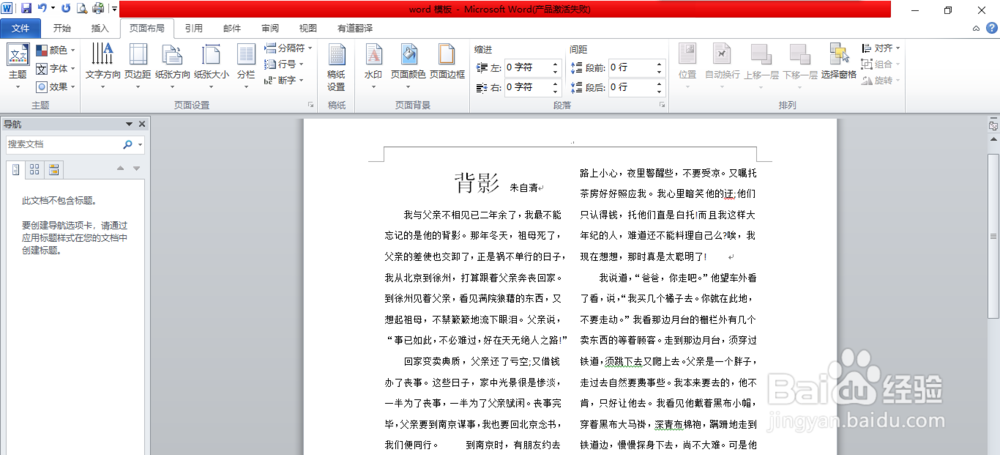This screenshot has height=455, width=1000.
Task: Select pages thumbnail browse tab in Navigation
Action: (35, 169)
